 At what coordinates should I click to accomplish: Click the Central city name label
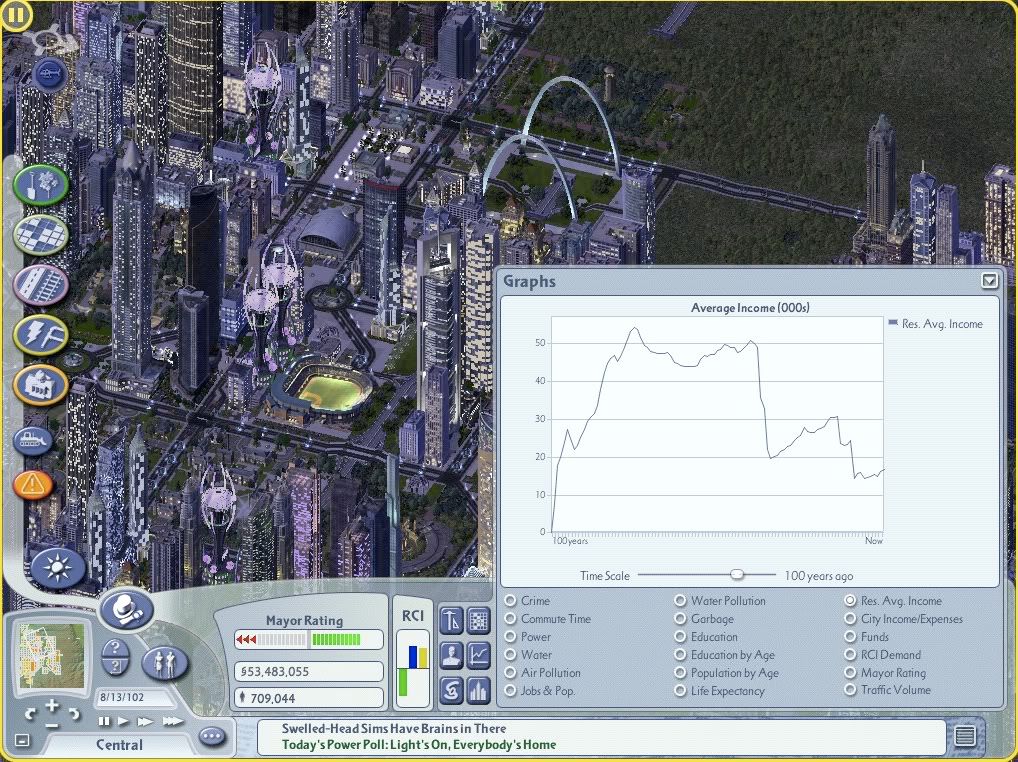coord(119,745)
